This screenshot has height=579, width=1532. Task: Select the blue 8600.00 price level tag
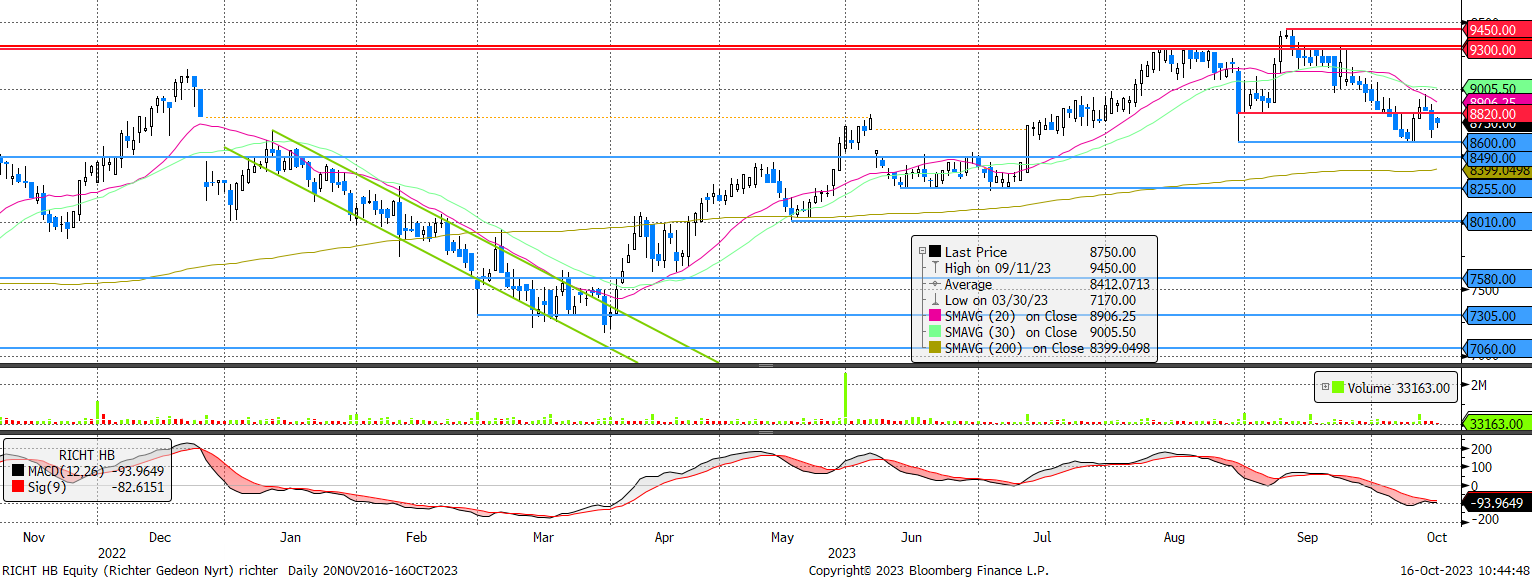tap(1496, 143)
